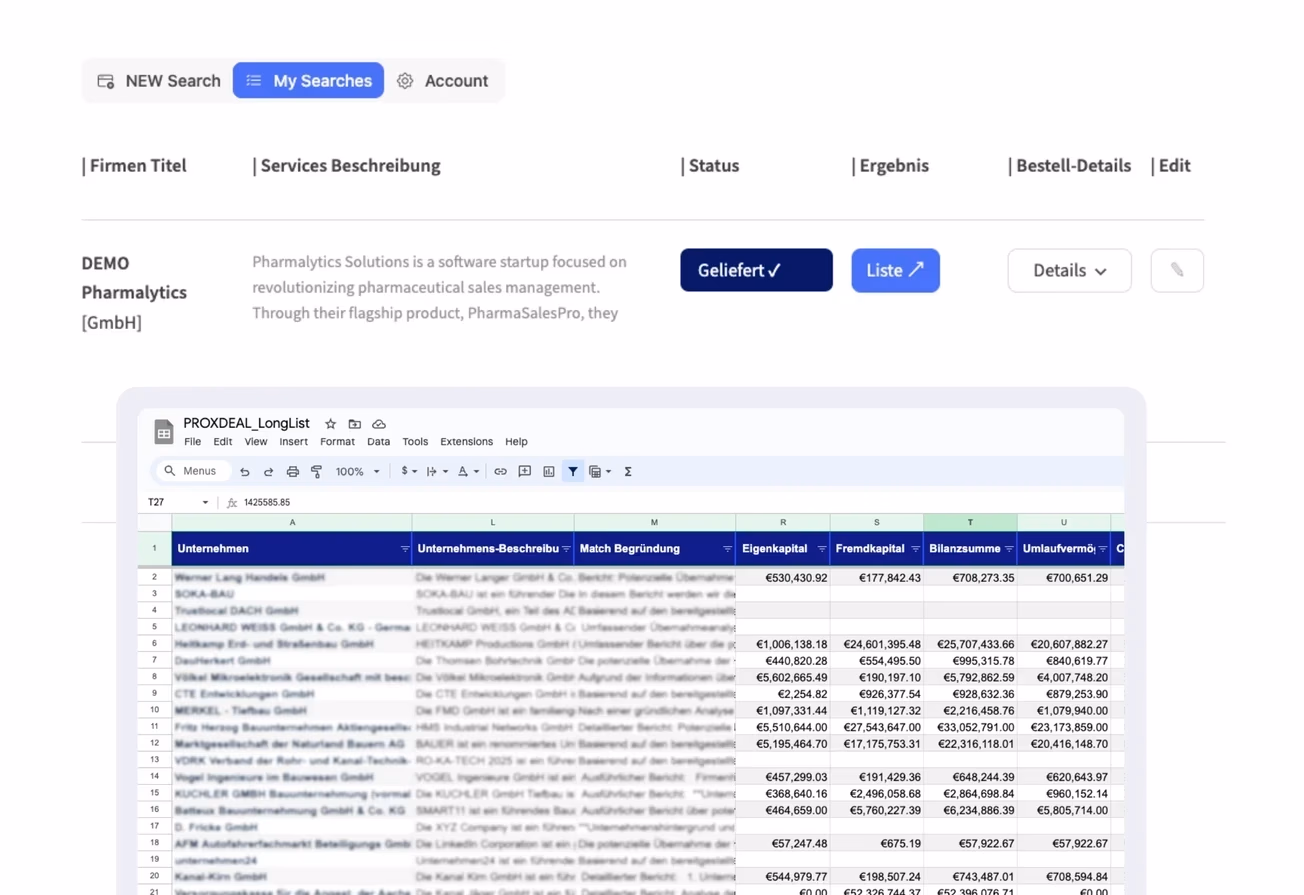The width and height of the screenshot is (1304, 895).
Task: Star the PROXDEAL_LongList spreadsheet
Action: tap(330, 423)
